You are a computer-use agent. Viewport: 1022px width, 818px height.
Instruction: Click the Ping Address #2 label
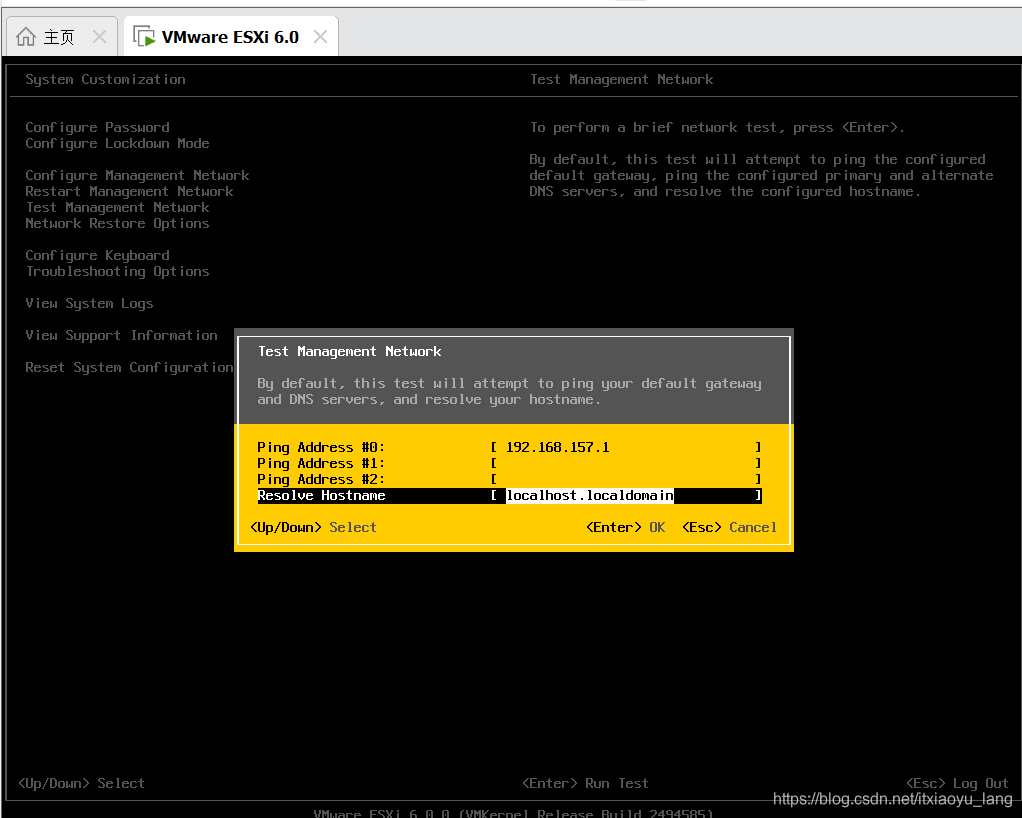[x=321, y=479]
